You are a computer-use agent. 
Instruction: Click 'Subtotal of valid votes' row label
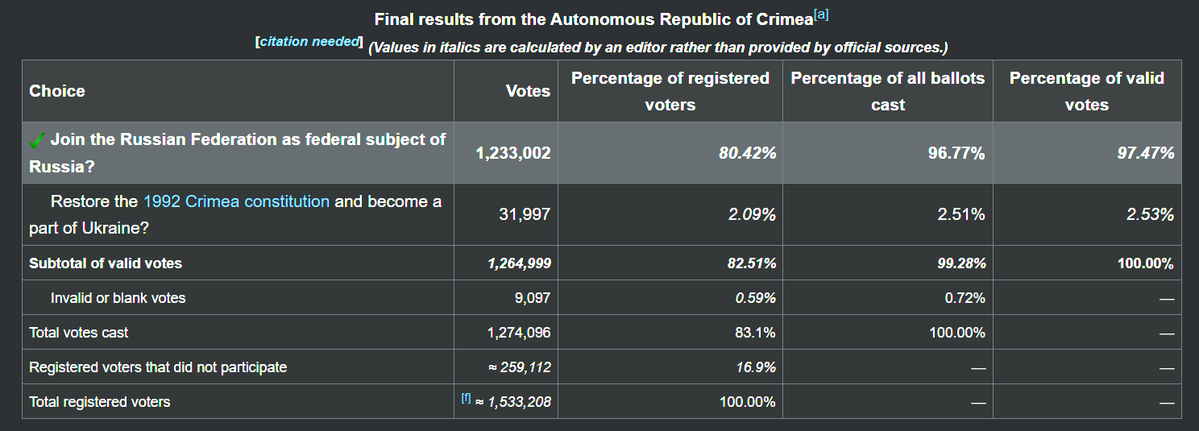pos(106,264)
